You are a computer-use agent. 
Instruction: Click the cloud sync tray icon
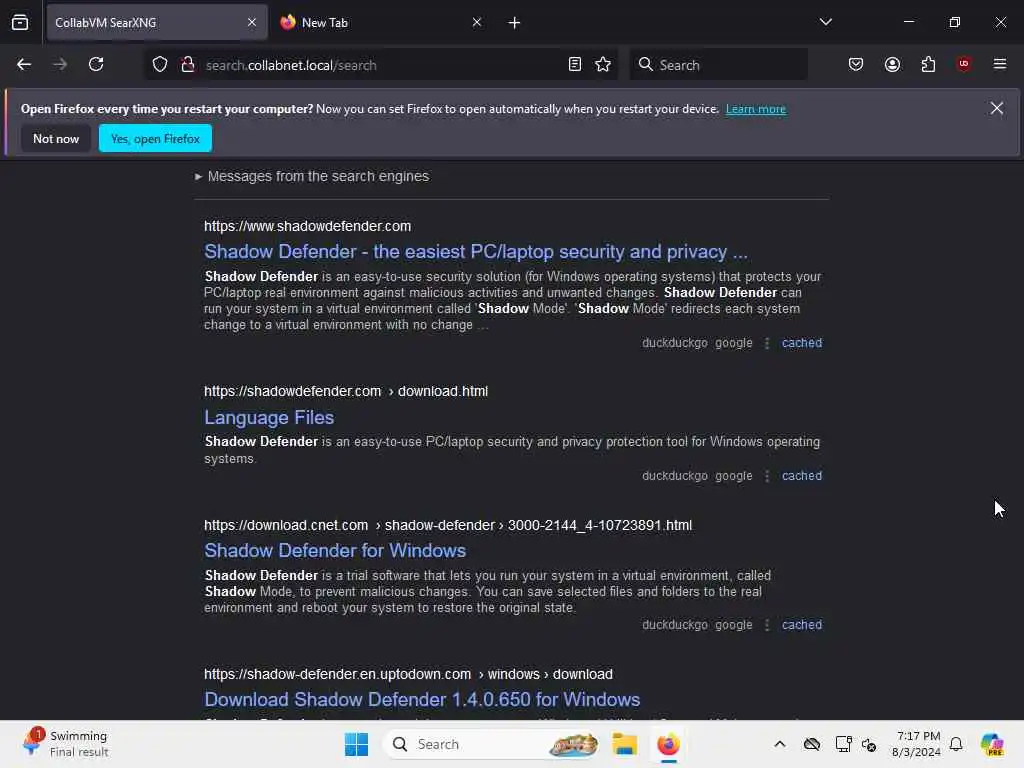pyautogui.click(x=812, y=744)
